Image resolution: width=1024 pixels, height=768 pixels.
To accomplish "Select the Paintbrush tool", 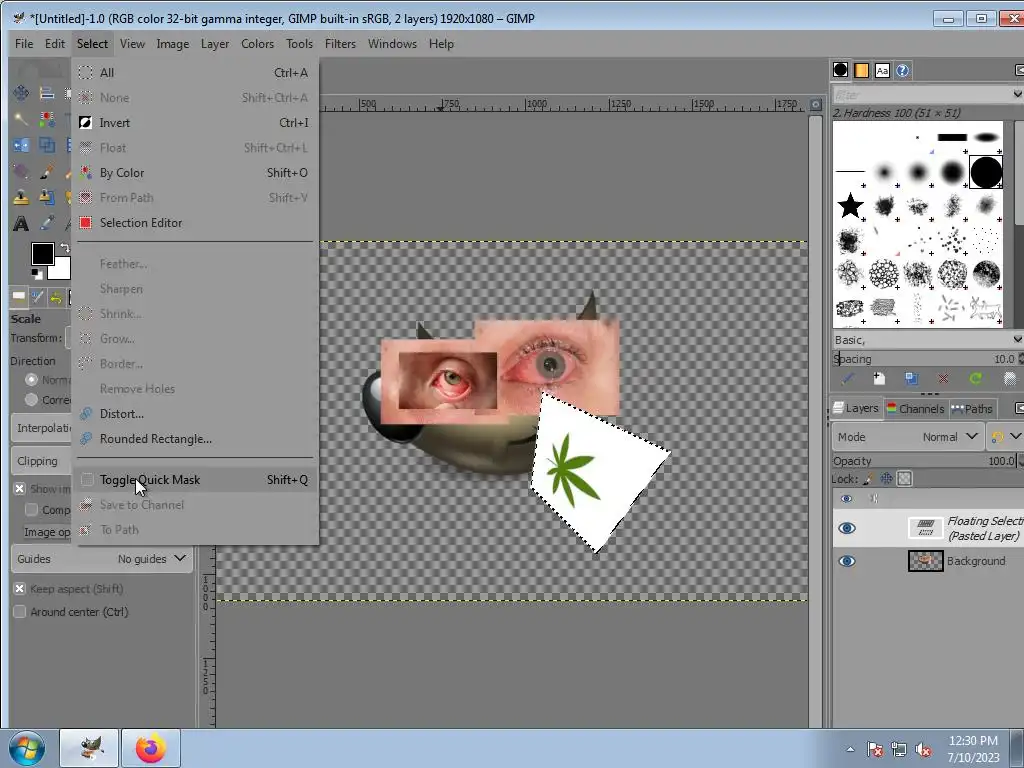I will tap(46, 171).
